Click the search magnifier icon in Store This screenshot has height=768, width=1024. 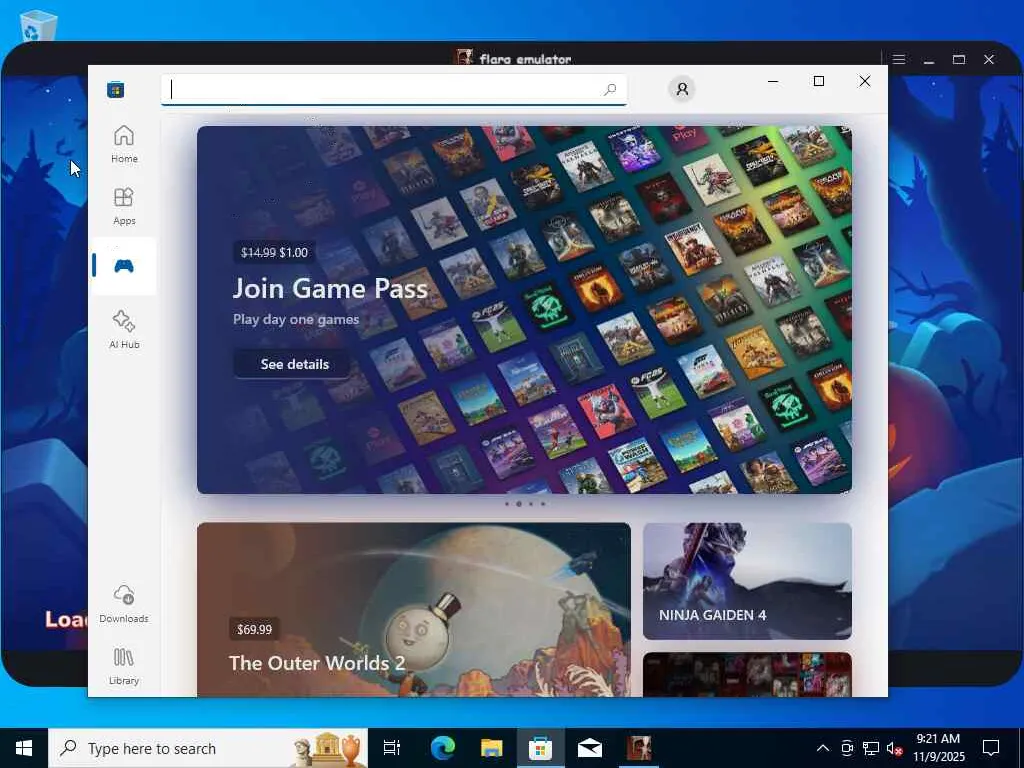tap(610, 89)
